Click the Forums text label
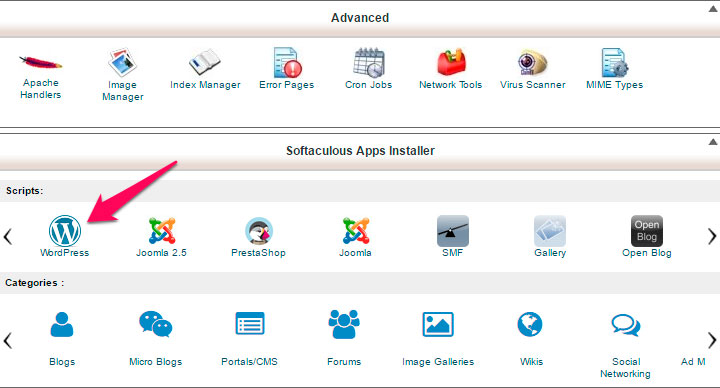720x388 pixels. click(344, 362)
